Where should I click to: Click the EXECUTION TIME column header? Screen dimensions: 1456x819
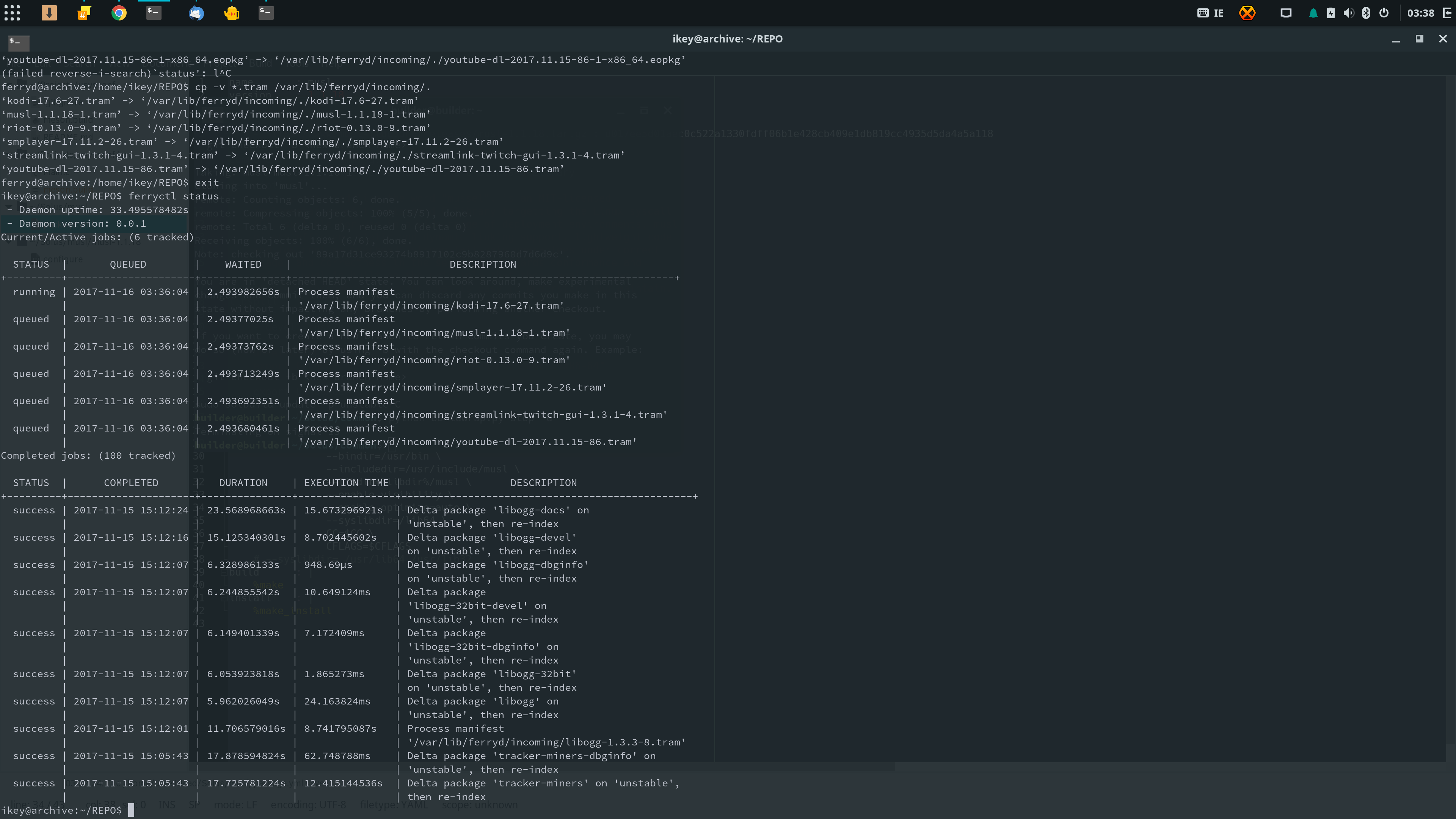coord(347,483)
